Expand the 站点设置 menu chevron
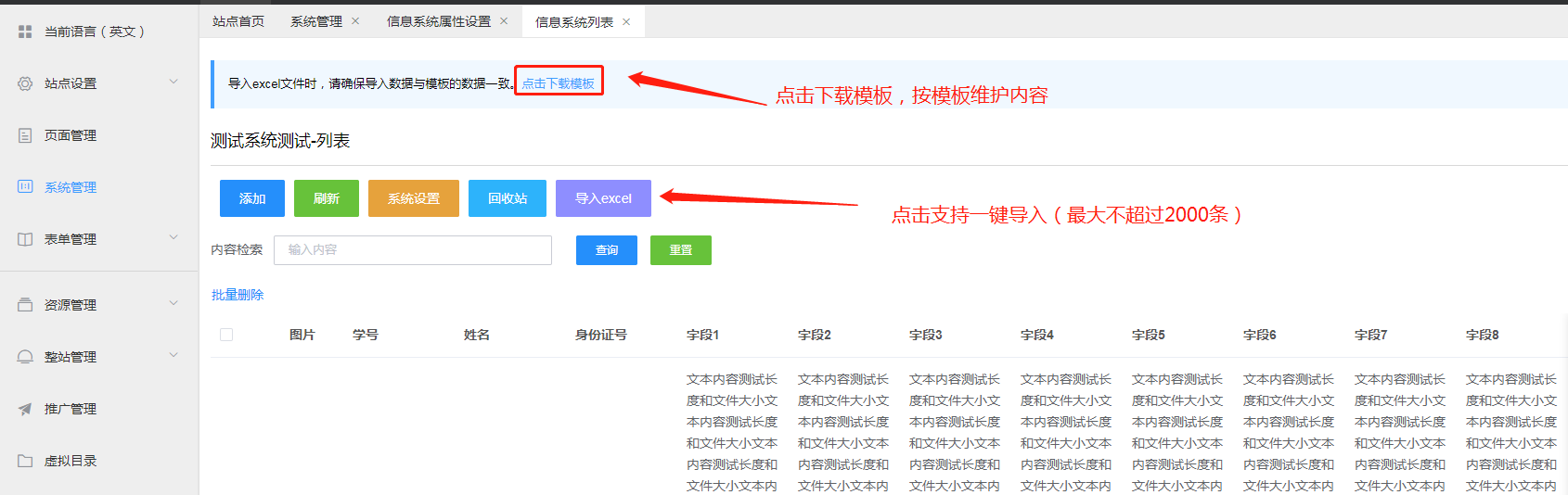This screenshot has height=495, width=1568. (174, 82)
